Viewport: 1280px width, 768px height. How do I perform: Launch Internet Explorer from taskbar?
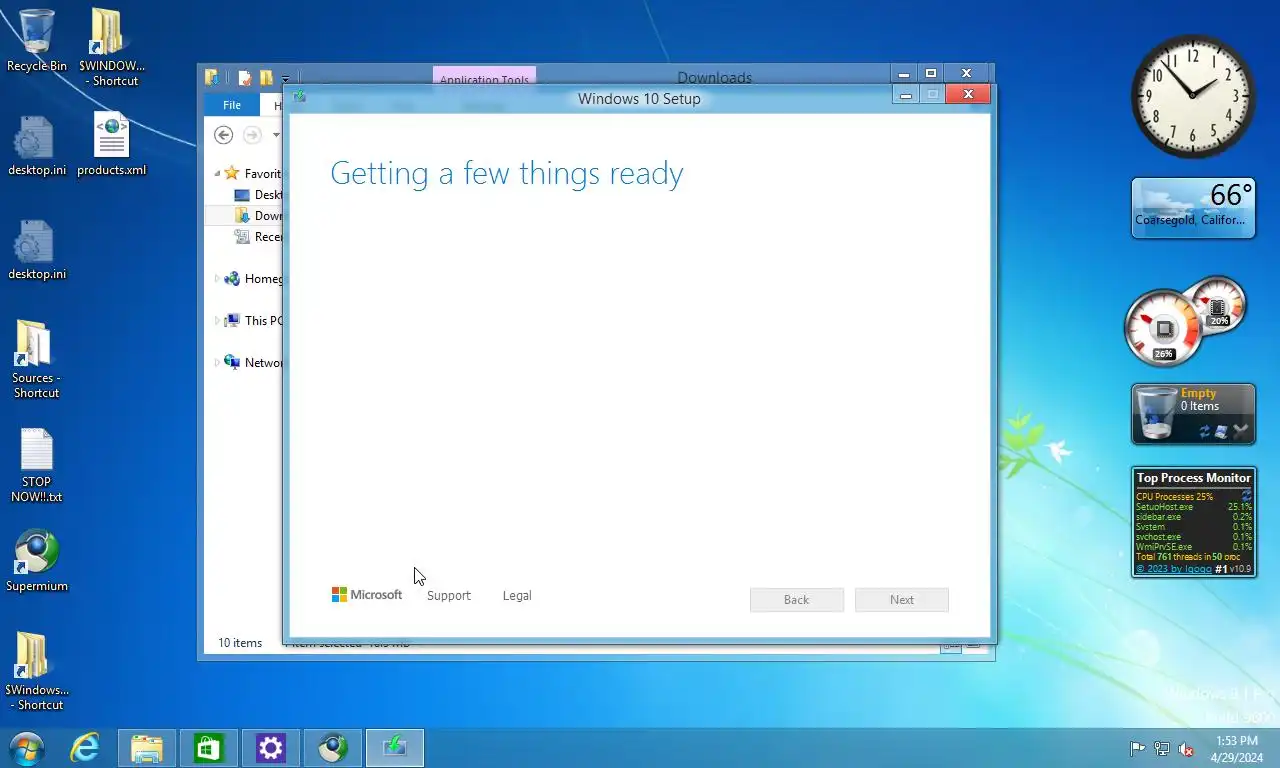[x=85, y=748]
